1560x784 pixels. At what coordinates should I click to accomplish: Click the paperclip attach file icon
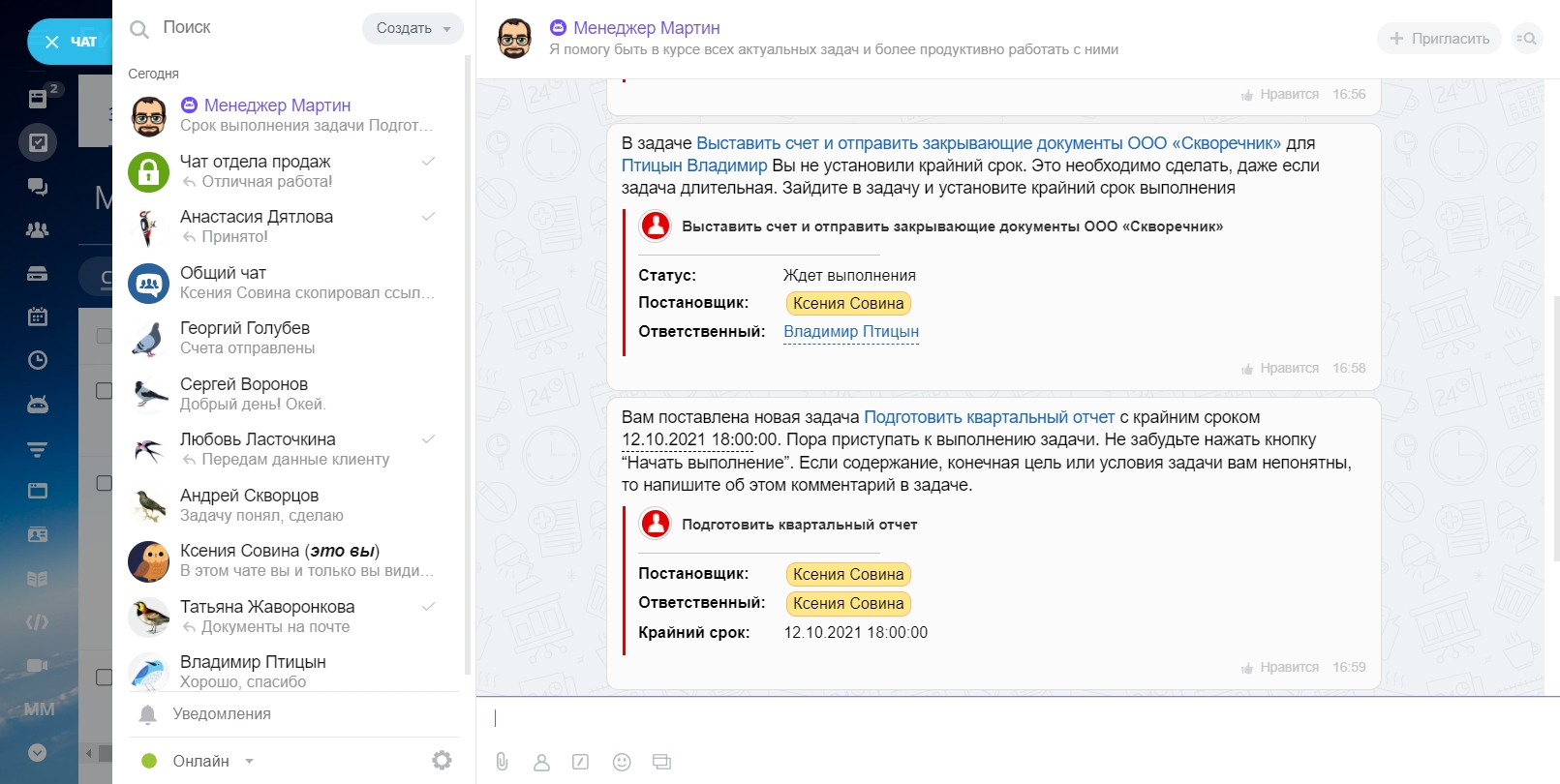[502, 762]
